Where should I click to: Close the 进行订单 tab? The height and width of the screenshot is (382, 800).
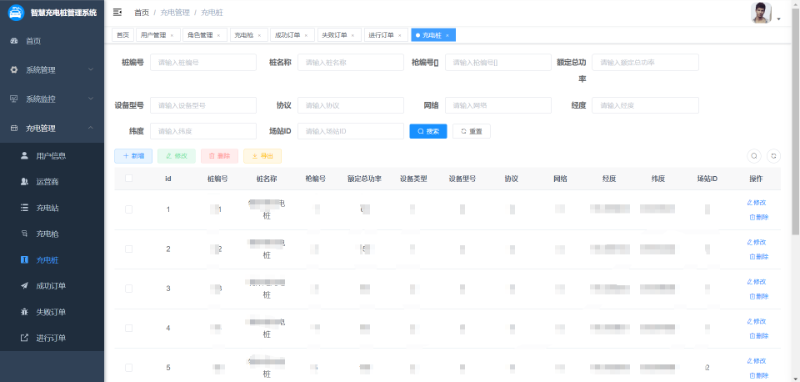click(399, 35)
